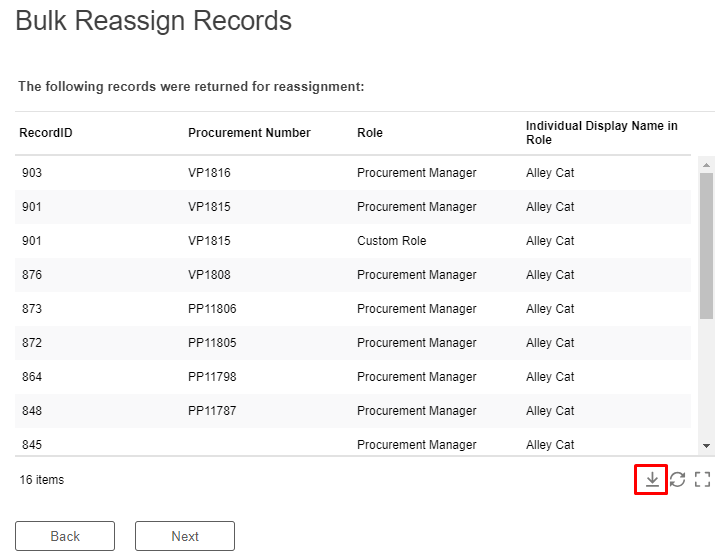
Task: Select the record 848 row
Action: pyautogui.click(x=353, y=411)
